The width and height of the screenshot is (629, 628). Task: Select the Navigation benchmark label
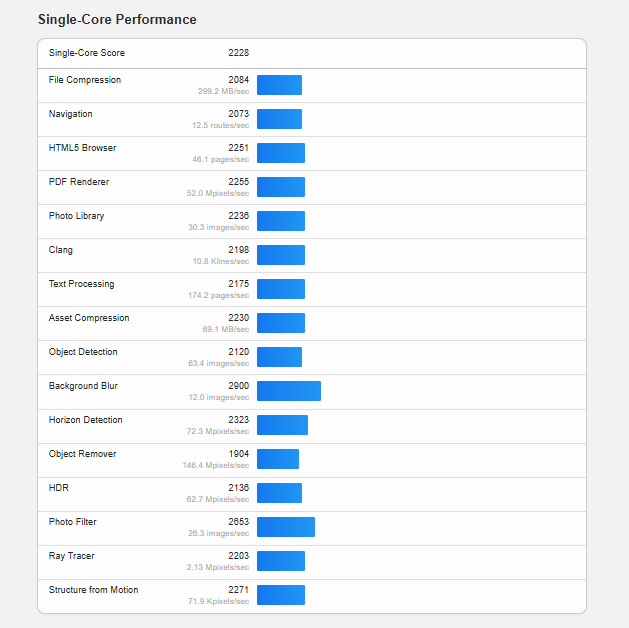71,114
